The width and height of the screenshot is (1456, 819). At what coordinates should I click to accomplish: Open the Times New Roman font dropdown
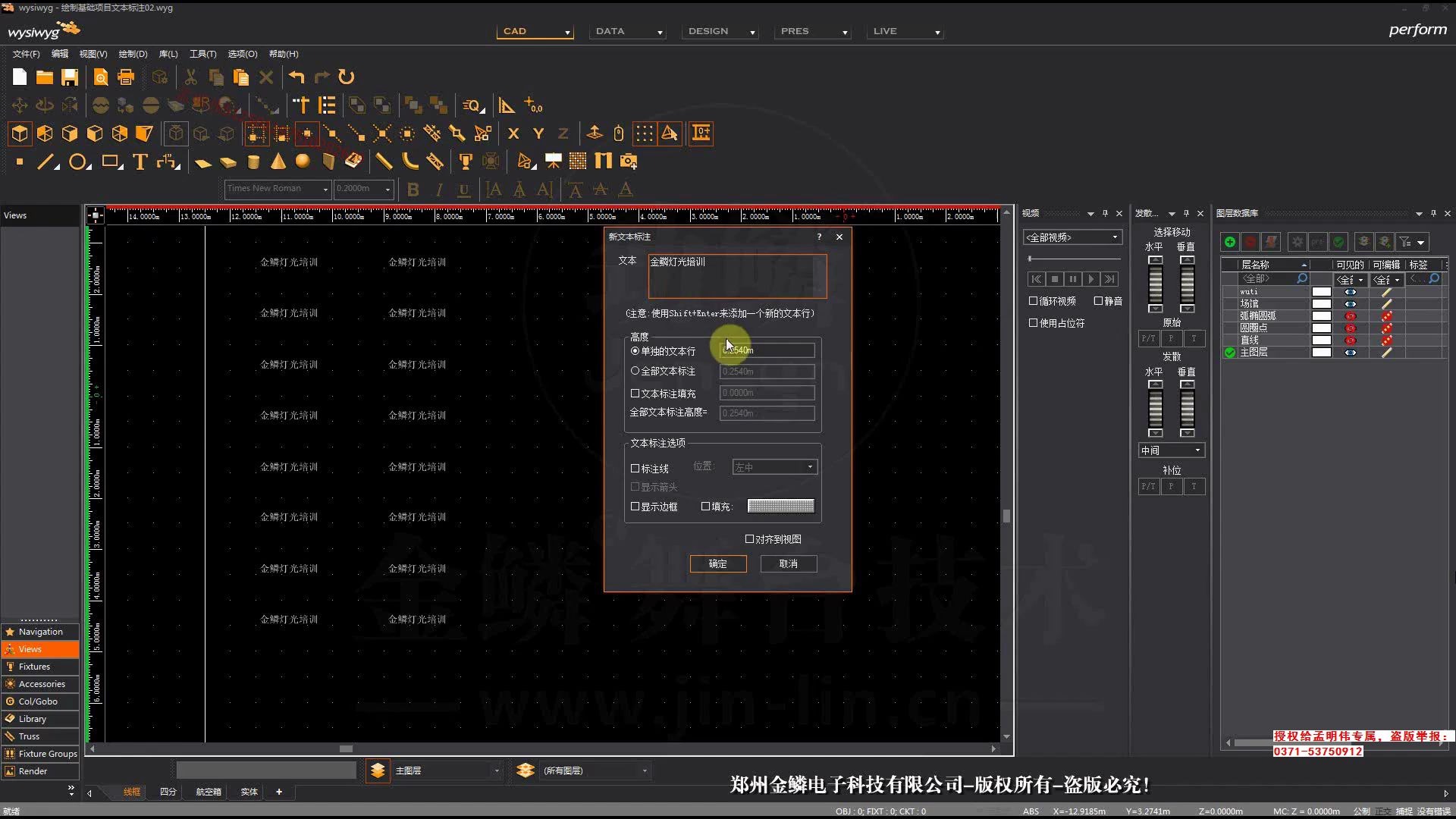pyautogui.click(x=324, y=189)
